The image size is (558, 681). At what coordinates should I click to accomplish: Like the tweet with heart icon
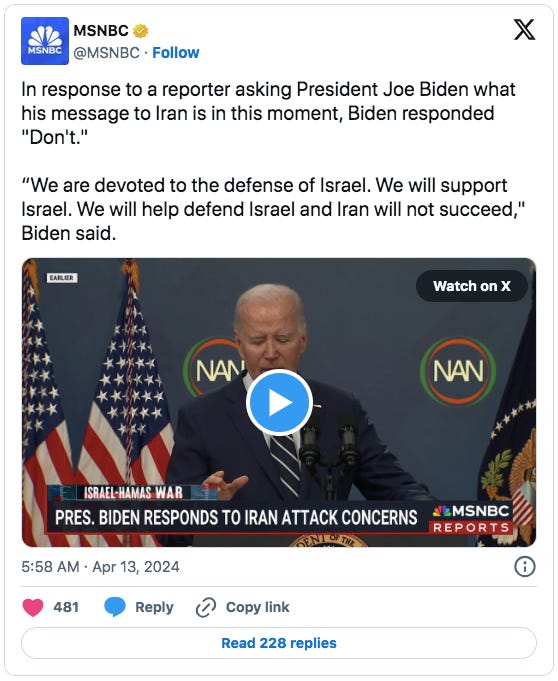tap(33, 607)
